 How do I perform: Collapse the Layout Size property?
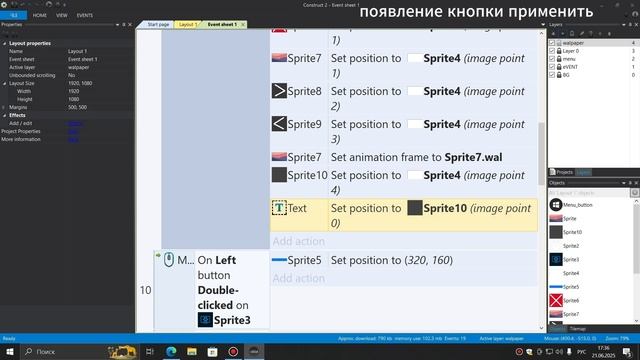point(4,83)
